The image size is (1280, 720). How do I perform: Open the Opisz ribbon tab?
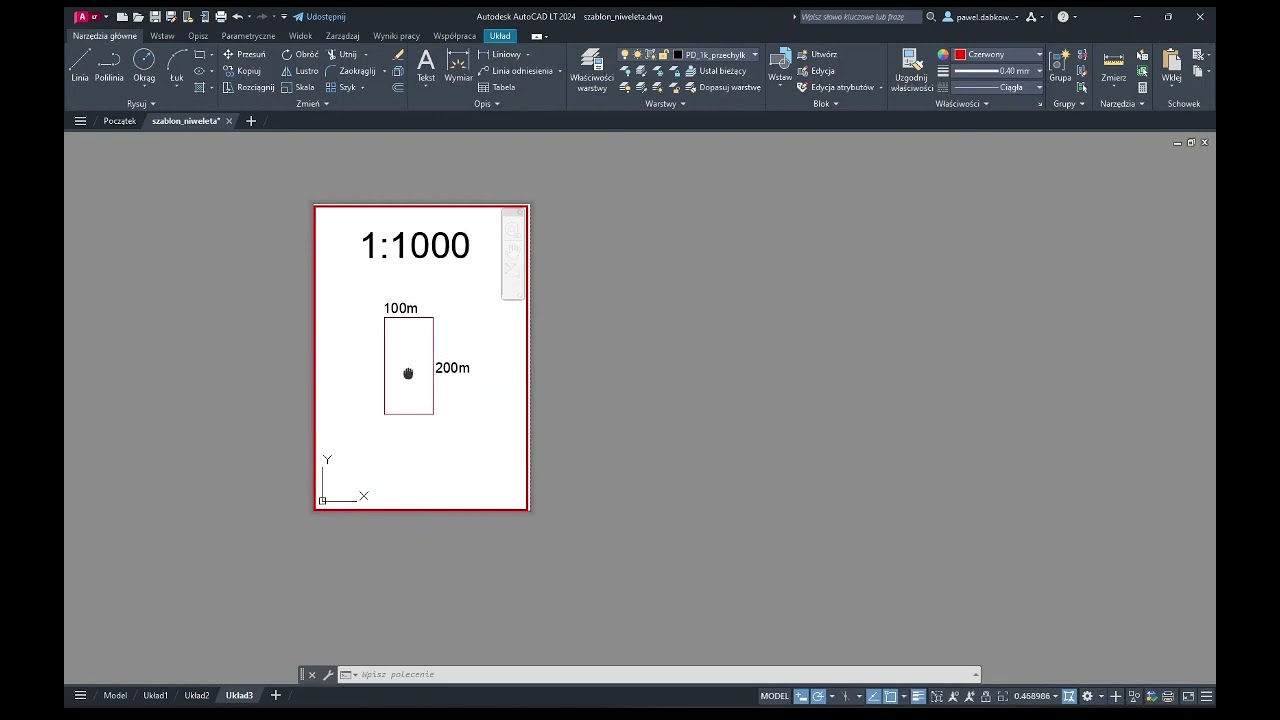[x=198, y=36]
